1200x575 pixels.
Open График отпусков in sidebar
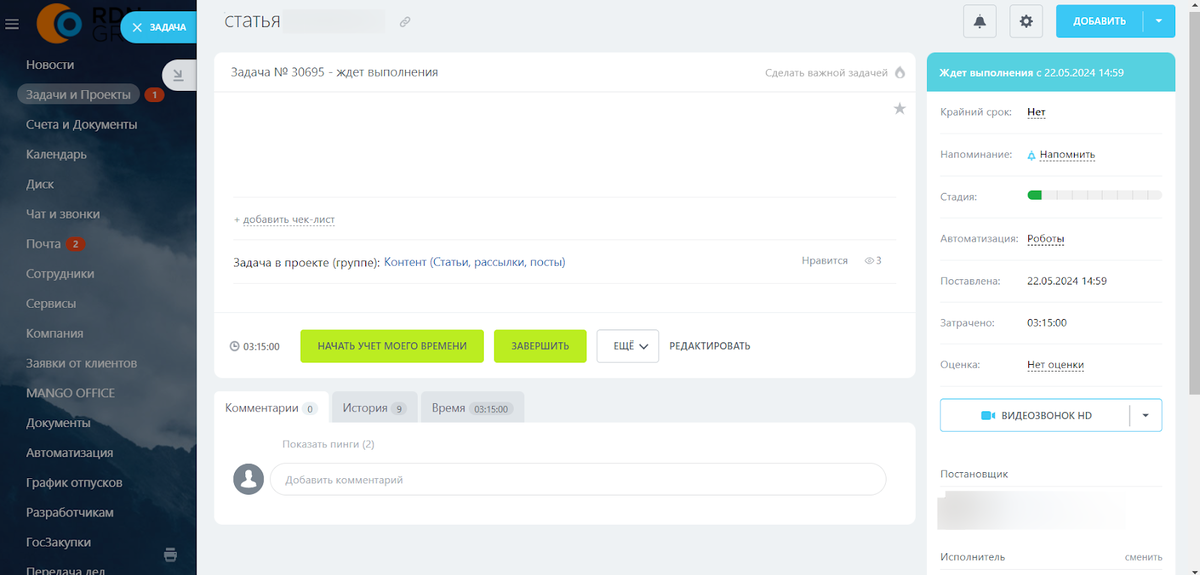pyautogui.click(x=74, y=483)
